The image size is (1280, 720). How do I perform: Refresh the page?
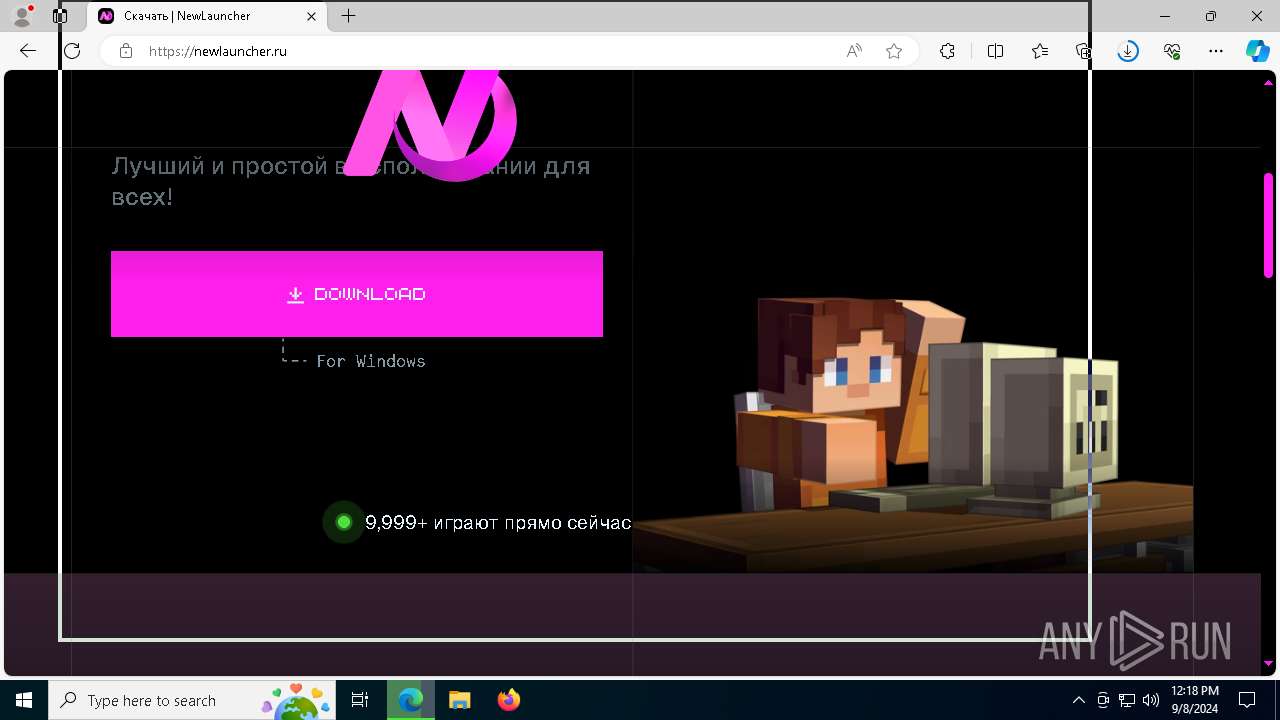[72, 51]
